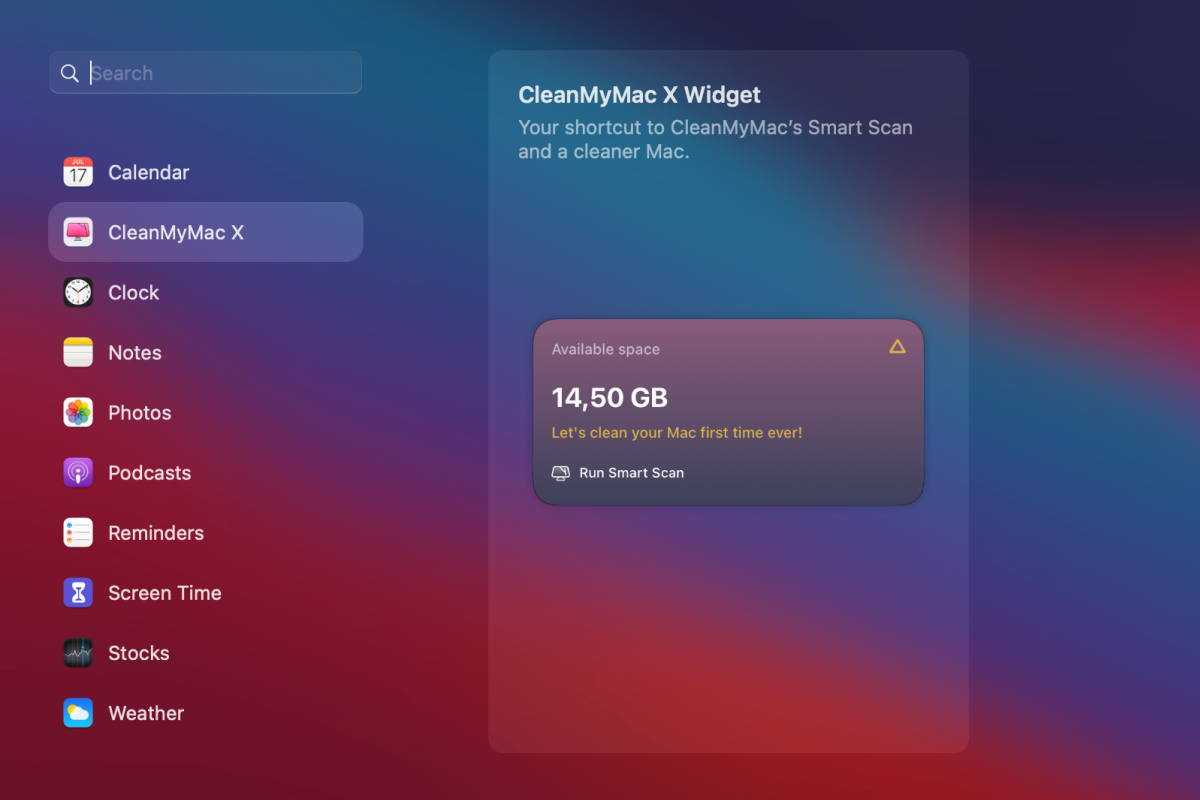The height and width of the screenshot is (800, 1200).
Task: Click the Screen Time hourglass icon
Action: [78, 592]
